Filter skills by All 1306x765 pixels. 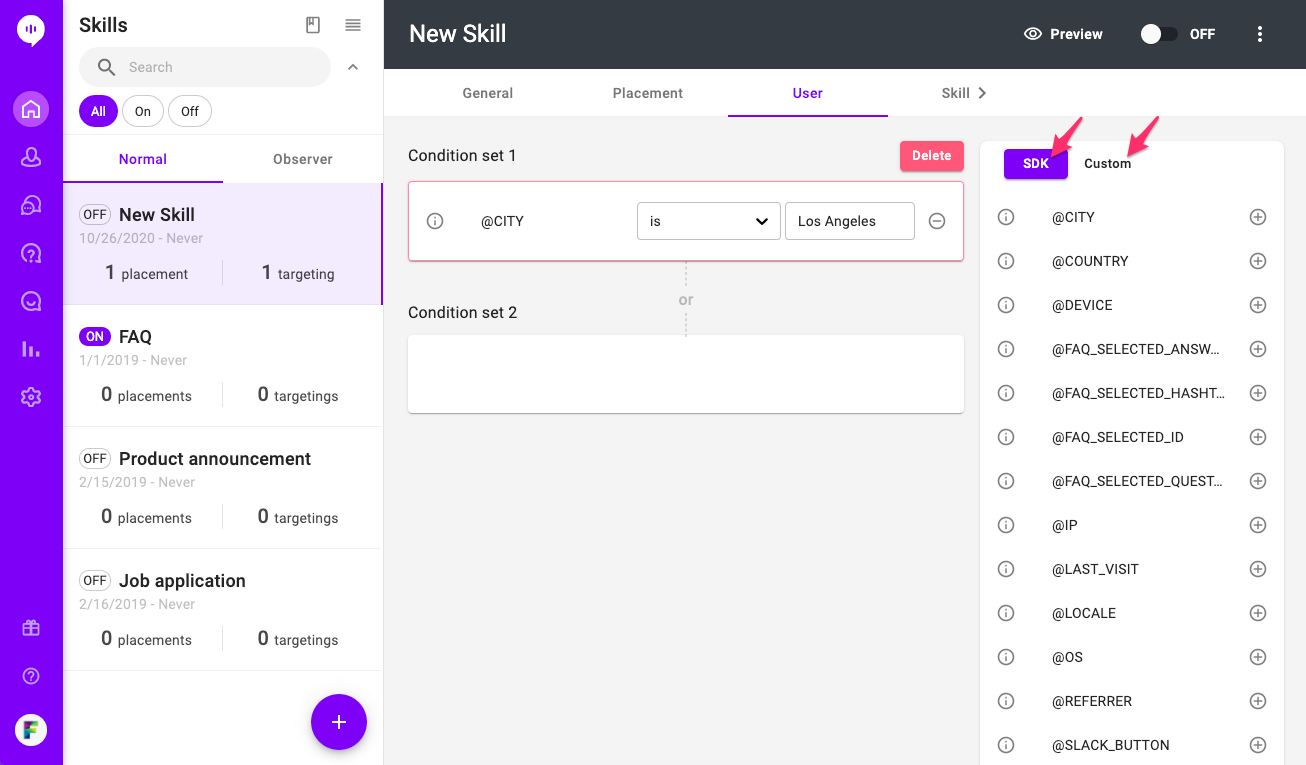pyautogui.click(x=98, y=111)
